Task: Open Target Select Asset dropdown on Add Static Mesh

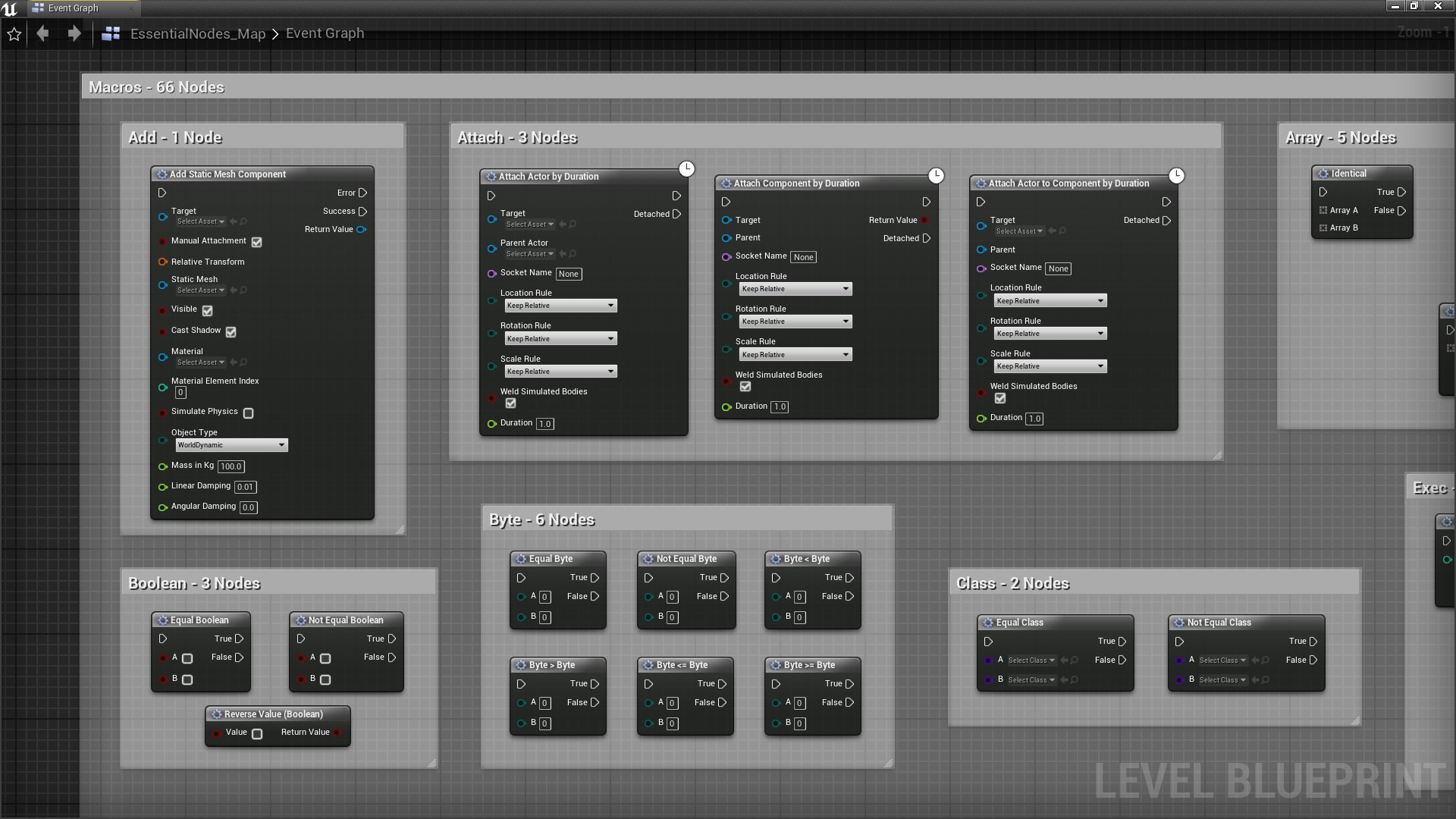Action: (x=200, y=221)
